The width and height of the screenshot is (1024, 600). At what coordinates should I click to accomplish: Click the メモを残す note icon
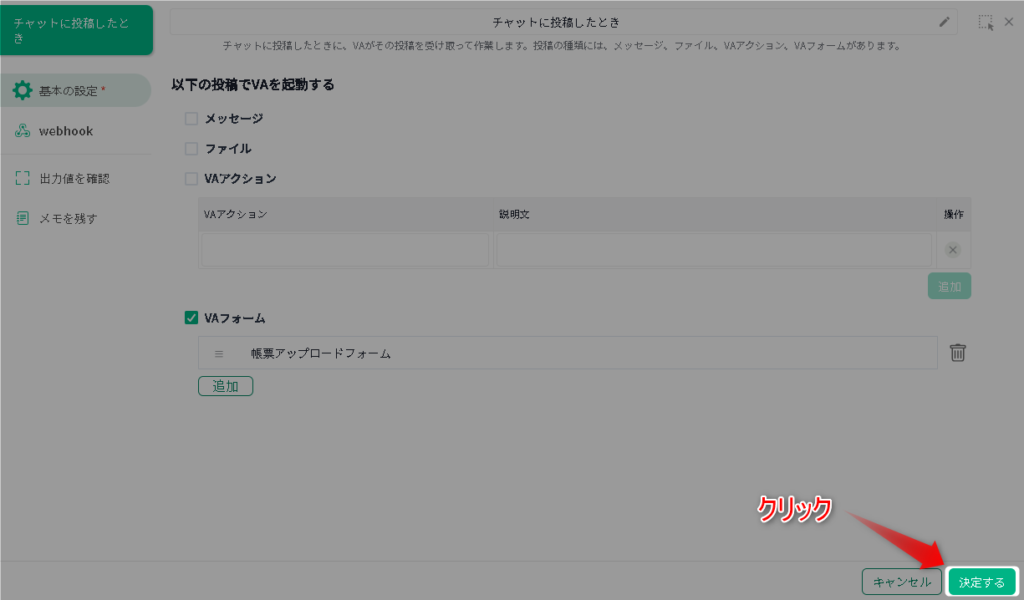tap(22, 218)
